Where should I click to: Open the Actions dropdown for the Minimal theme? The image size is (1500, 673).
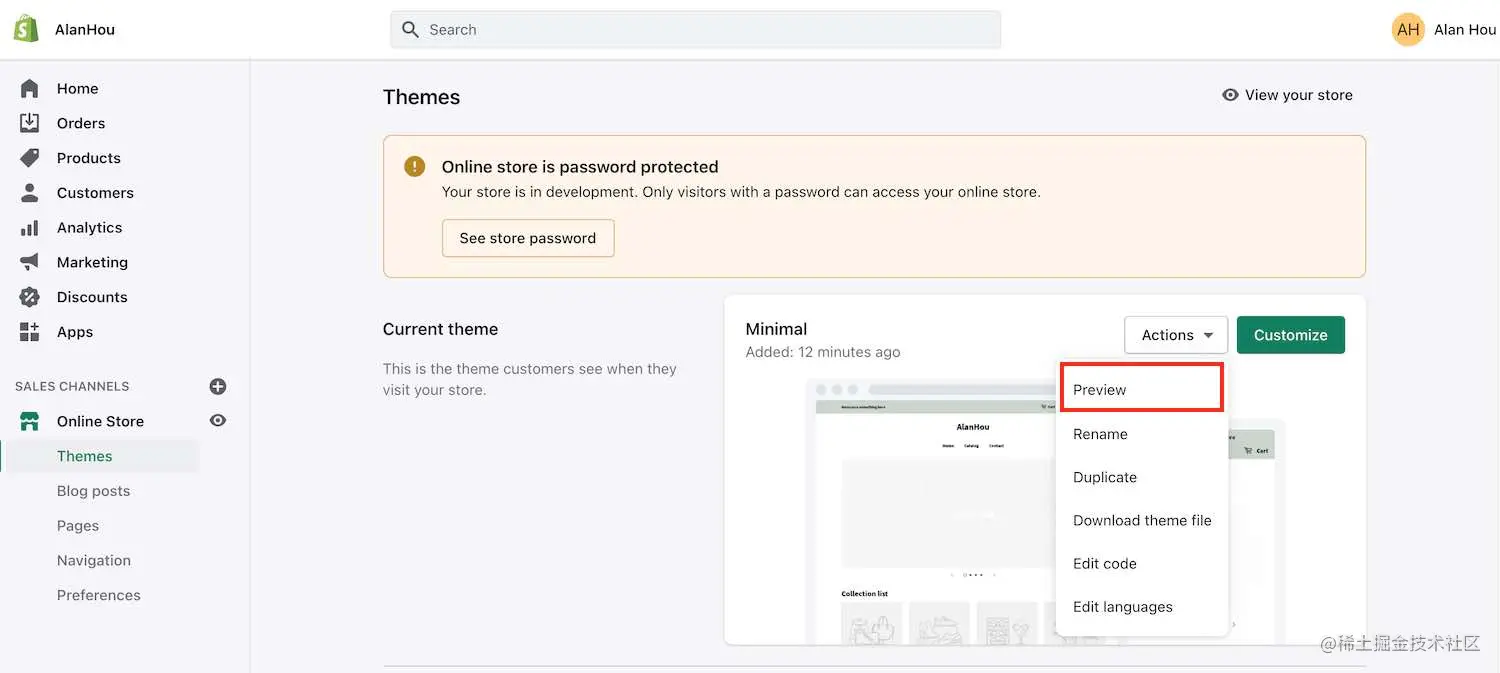click(1175, 335)
